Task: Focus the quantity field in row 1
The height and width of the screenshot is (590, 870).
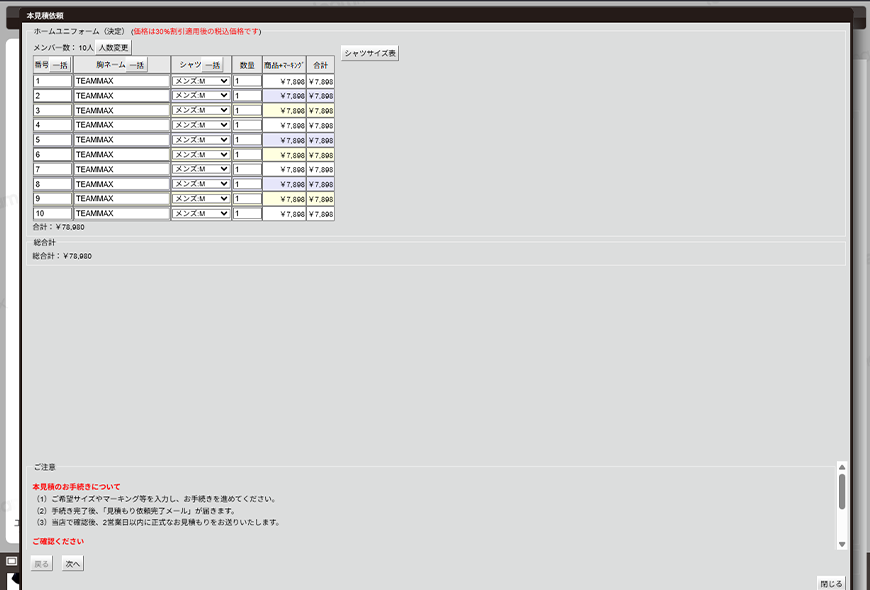Action: (x=247, y=81)
